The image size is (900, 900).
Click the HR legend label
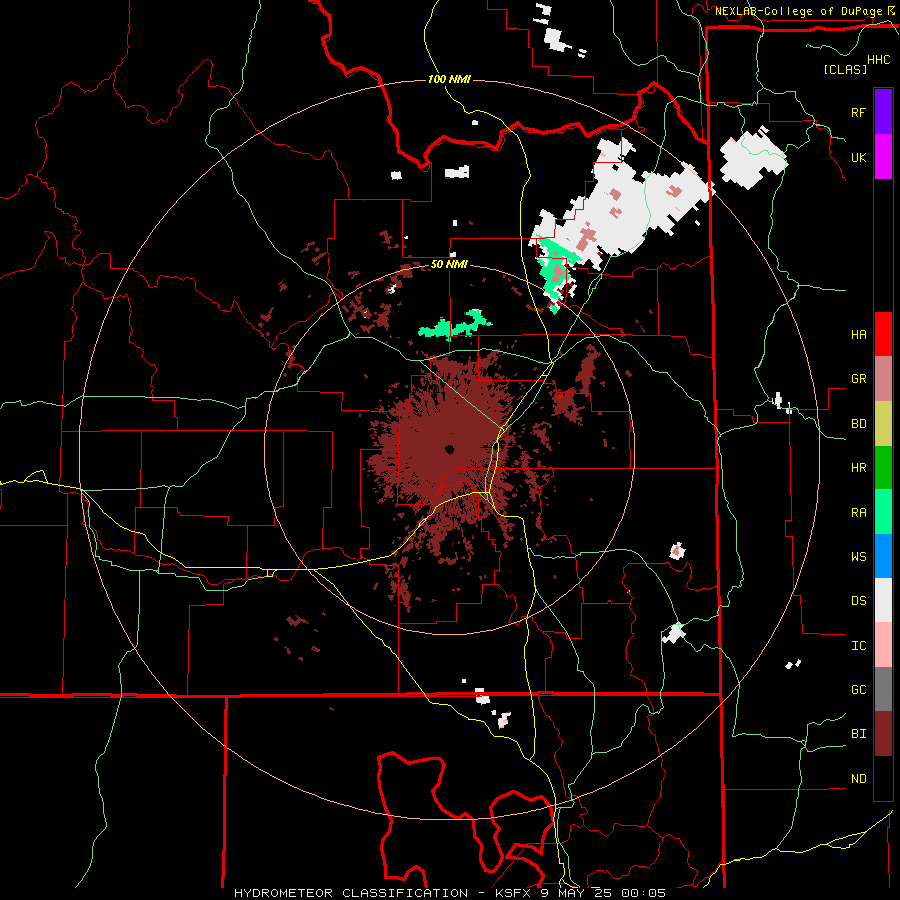[858, 468]
